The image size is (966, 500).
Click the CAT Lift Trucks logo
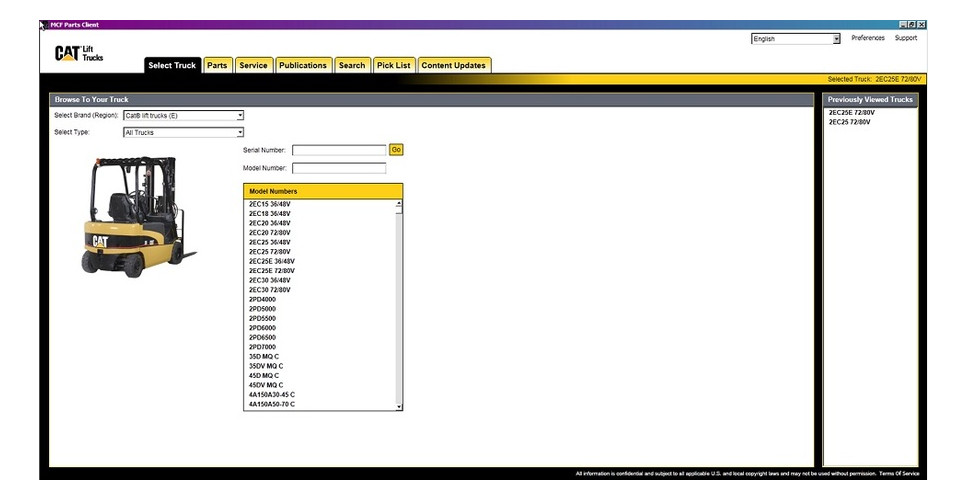(79, 54)
